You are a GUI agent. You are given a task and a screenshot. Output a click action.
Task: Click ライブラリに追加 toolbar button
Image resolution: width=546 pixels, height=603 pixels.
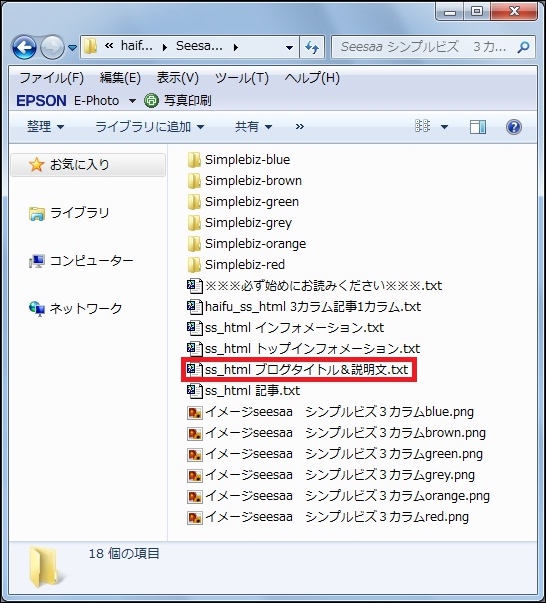pyautogui.click(x=150, y=126)
